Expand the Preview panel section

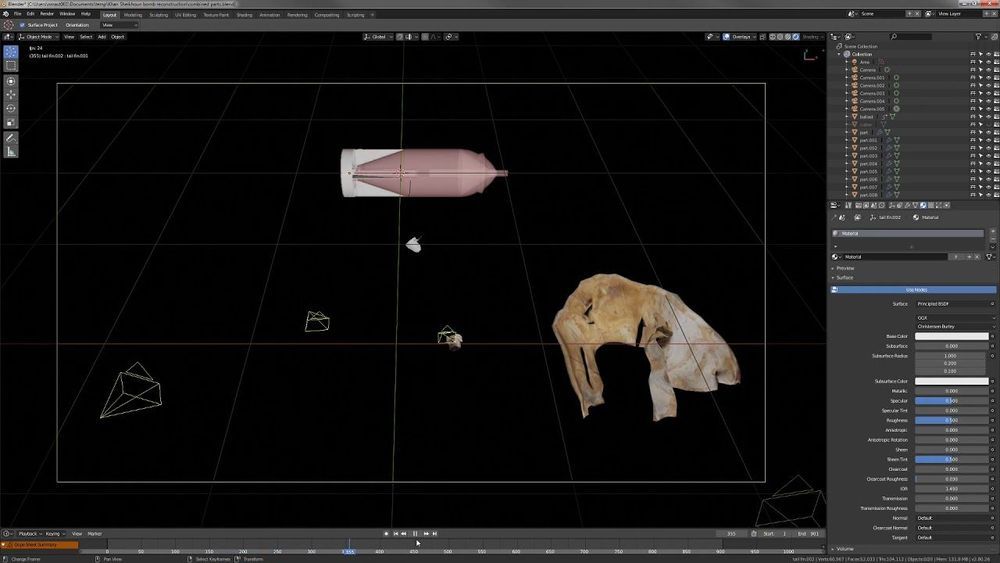click(x=845, y=268)
